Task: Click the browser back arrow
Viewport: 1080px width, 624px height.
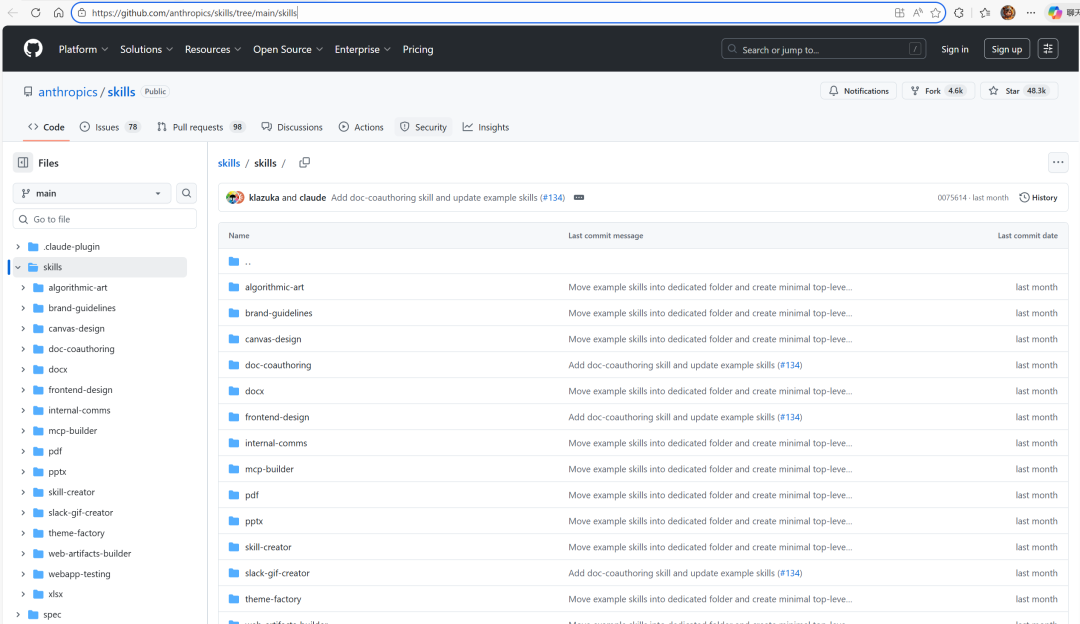Action: (12, 12)
